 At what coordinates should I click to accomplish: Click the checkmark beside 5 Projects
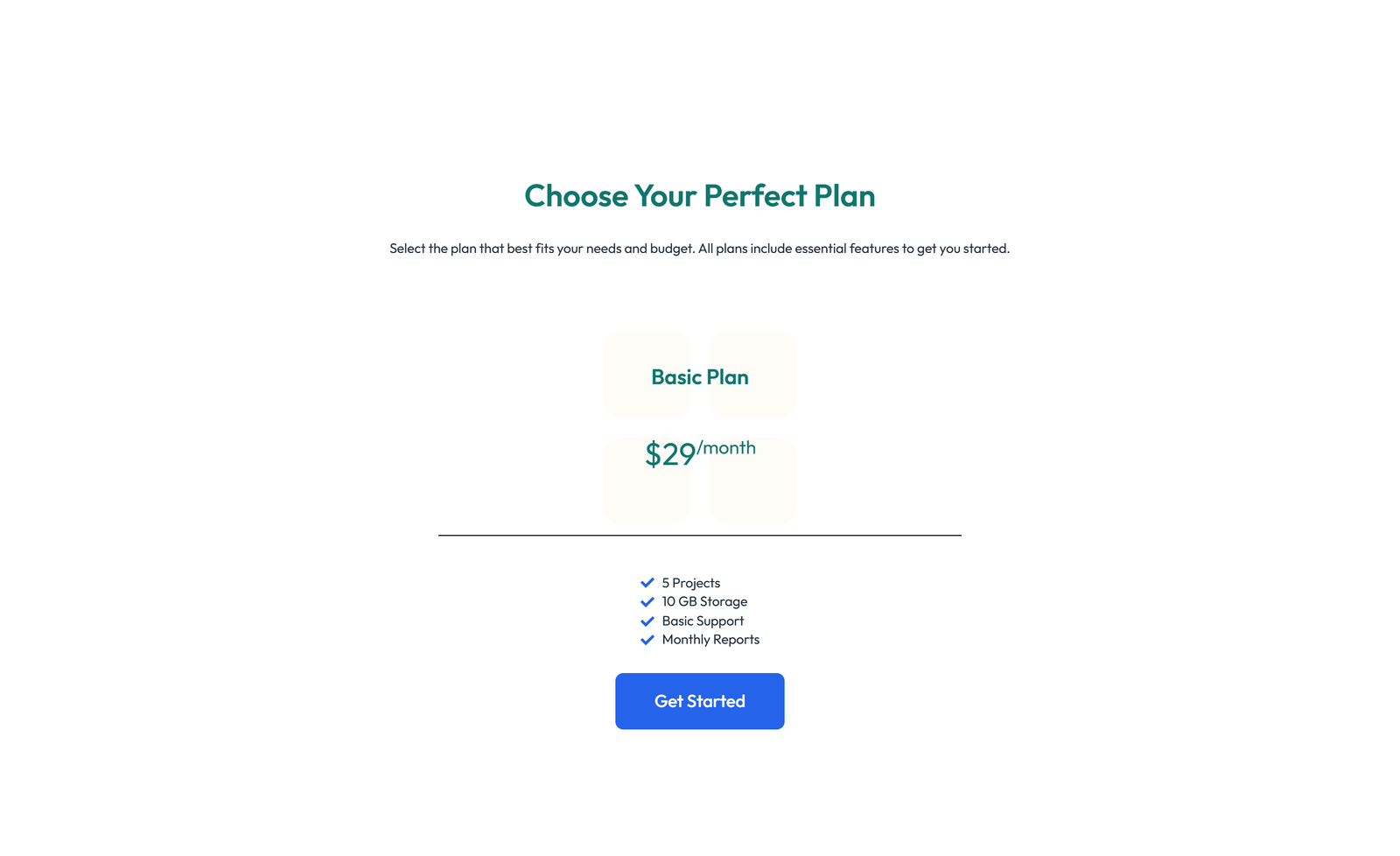(x=648, y=582)
